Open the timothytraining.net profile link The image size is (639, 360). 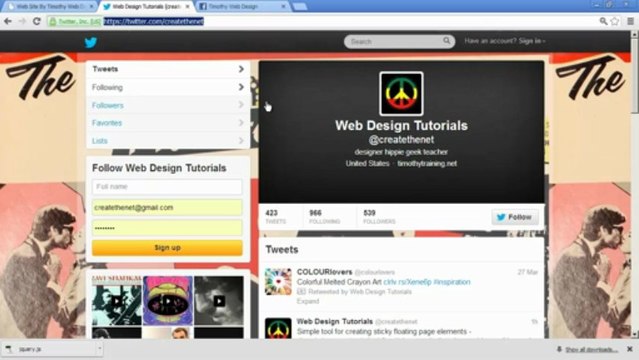[427, 163]
